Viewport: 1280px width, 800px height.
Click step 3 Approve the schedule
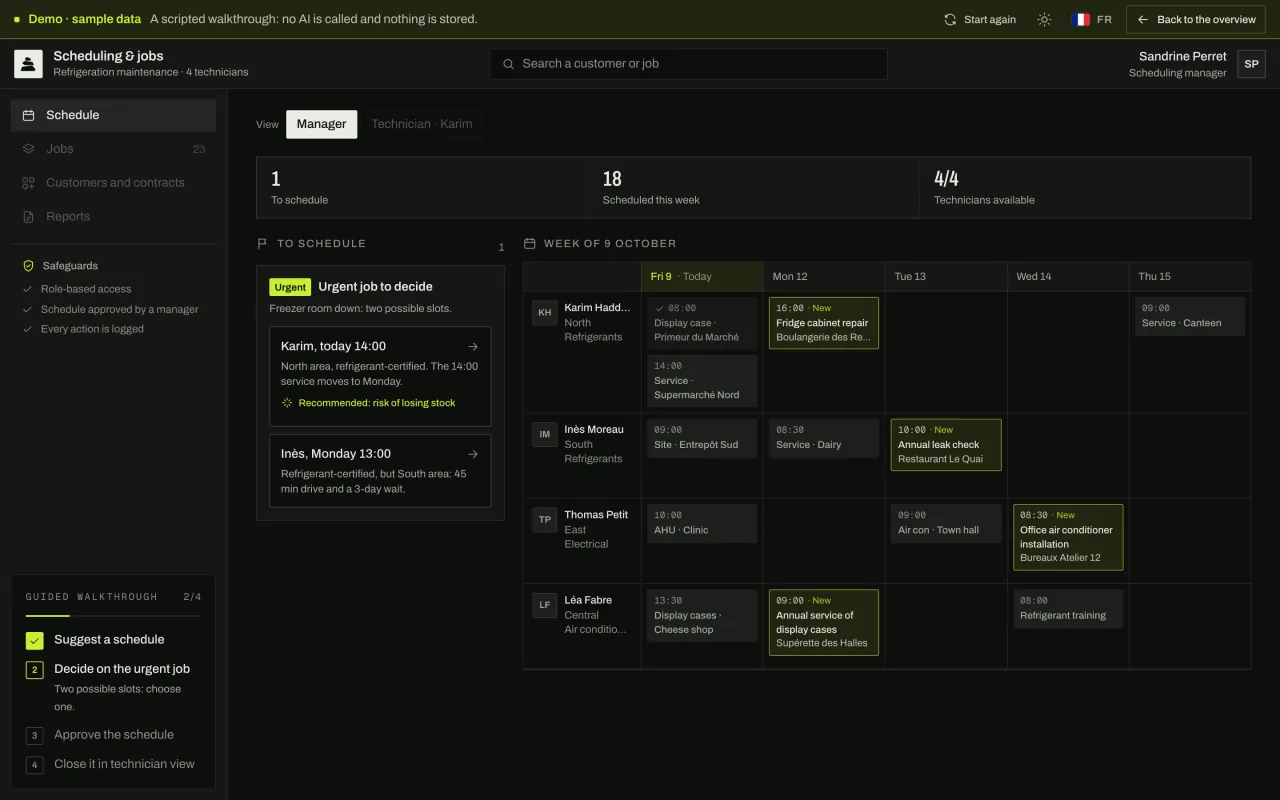pos(113,735)
